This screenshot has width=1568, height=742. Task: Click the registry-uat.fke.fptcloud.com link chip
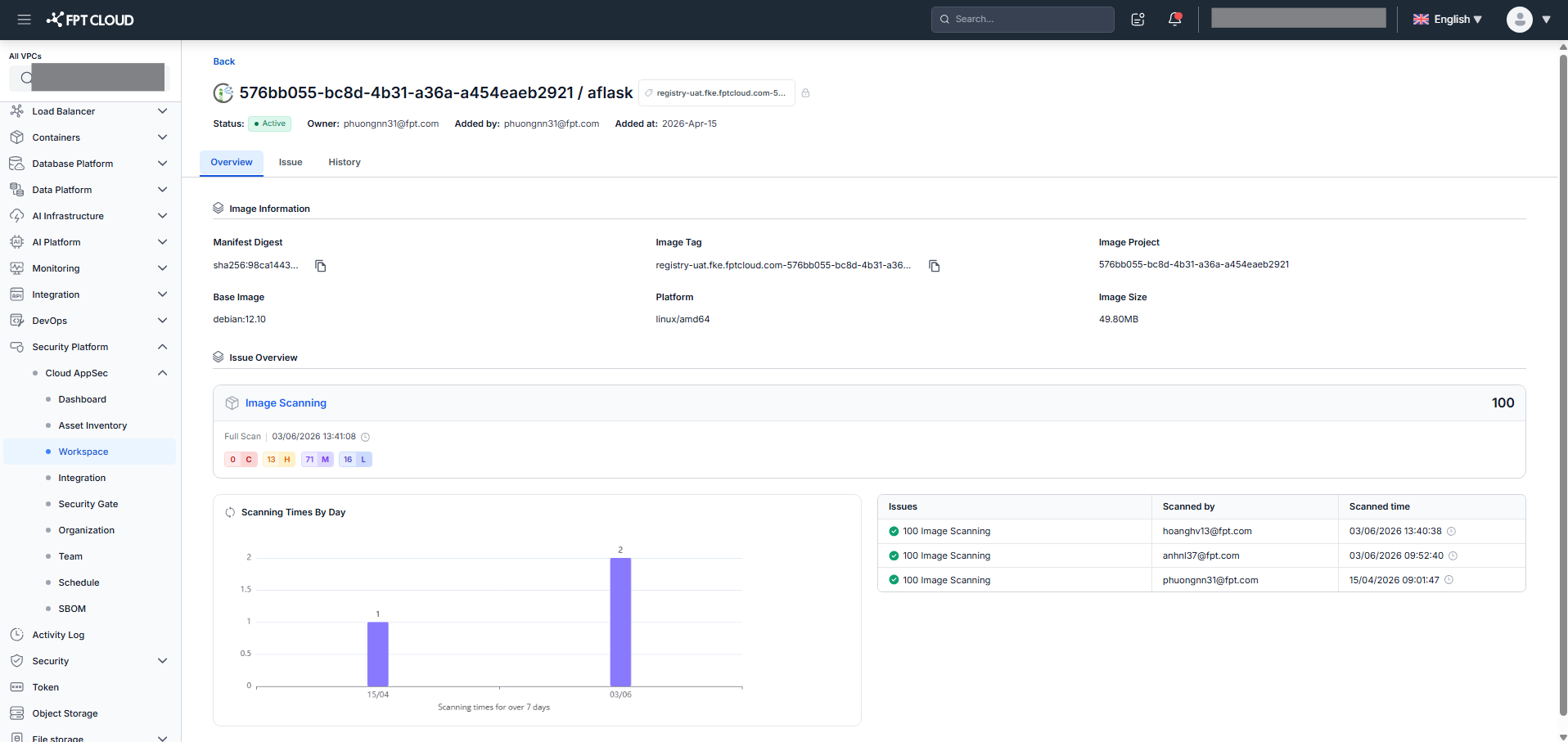tap(716, 93)
